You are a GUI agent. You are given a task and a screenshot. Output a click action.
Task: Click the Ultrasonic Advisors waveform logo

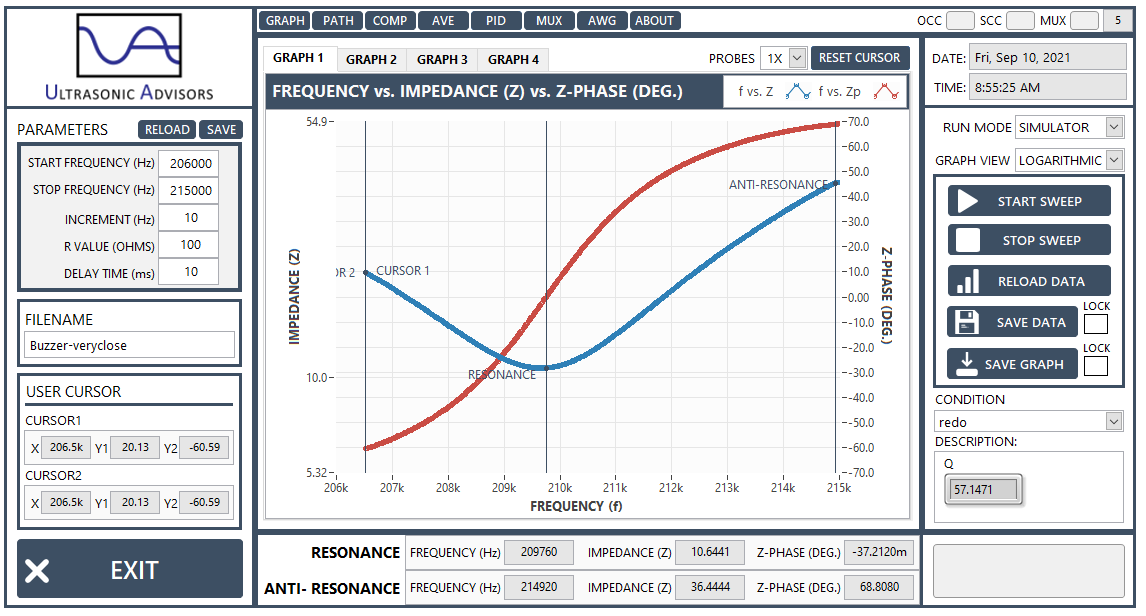point(129,45)
